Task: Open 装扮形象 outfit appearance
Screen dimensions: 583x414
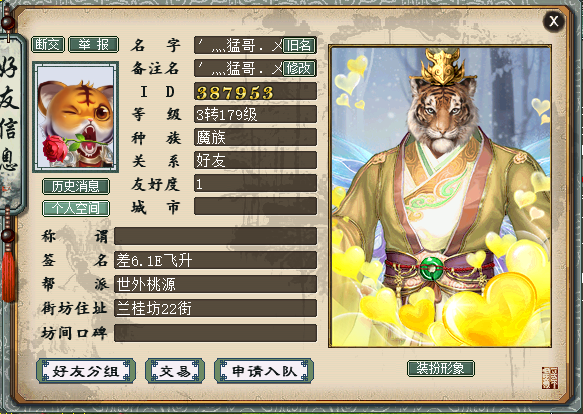Action: (441, 368)
